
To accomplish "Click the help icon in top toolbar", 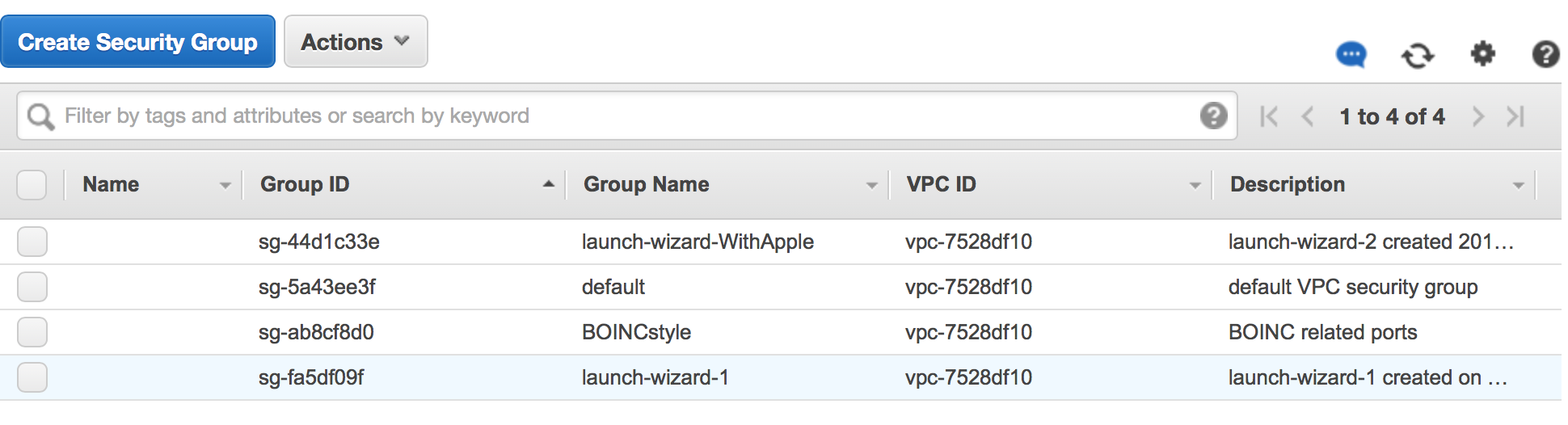I will pyautogui.click(x=1545, y=54).
